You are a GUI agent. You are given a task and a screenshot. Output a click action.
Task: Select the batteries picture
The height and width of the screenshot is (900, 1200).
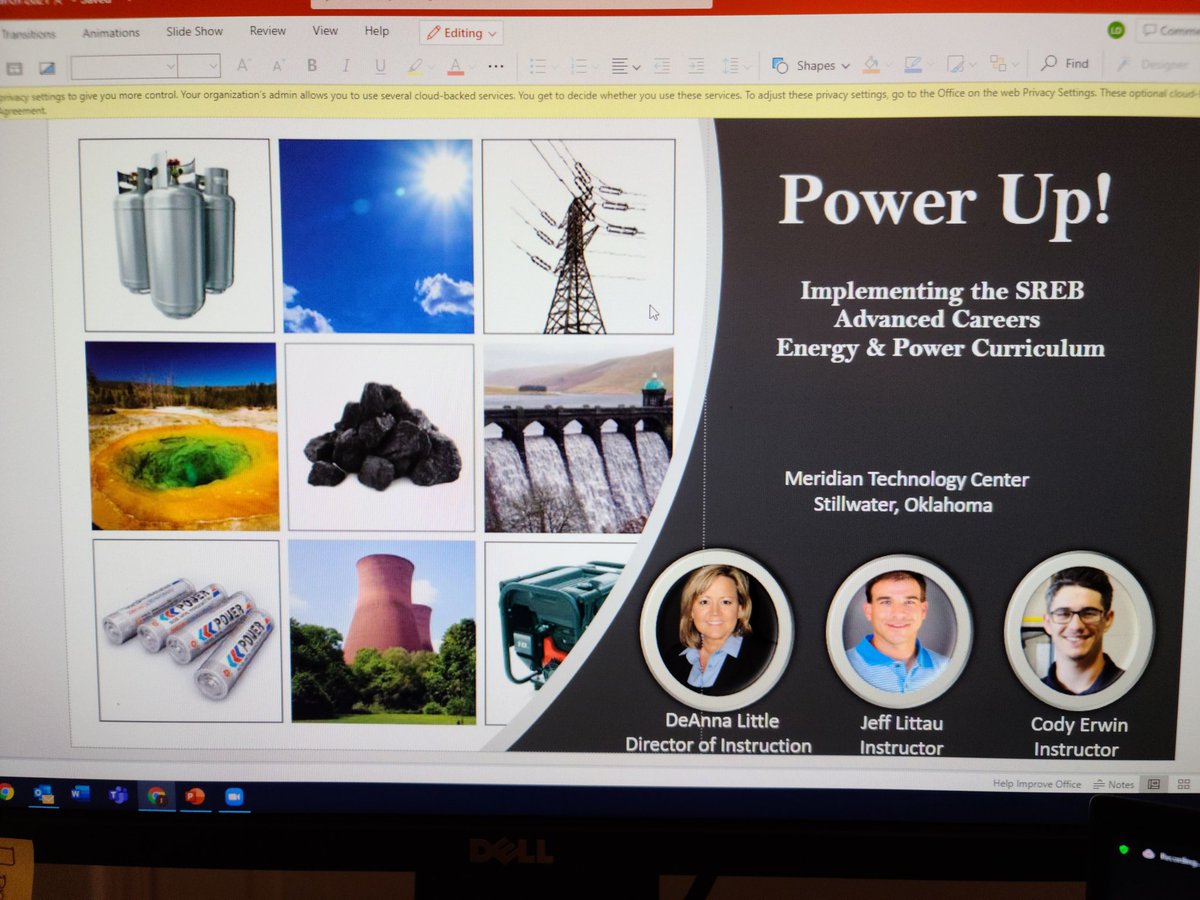click(187, 630)
